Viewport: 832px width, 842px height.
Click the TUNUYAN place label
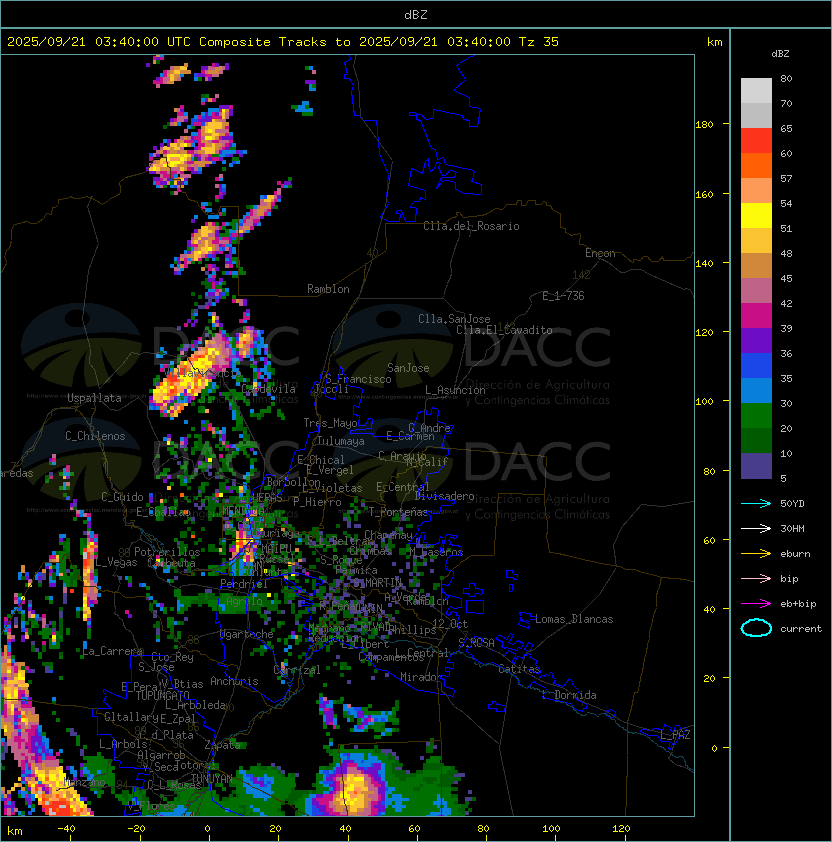pos(212,779)
